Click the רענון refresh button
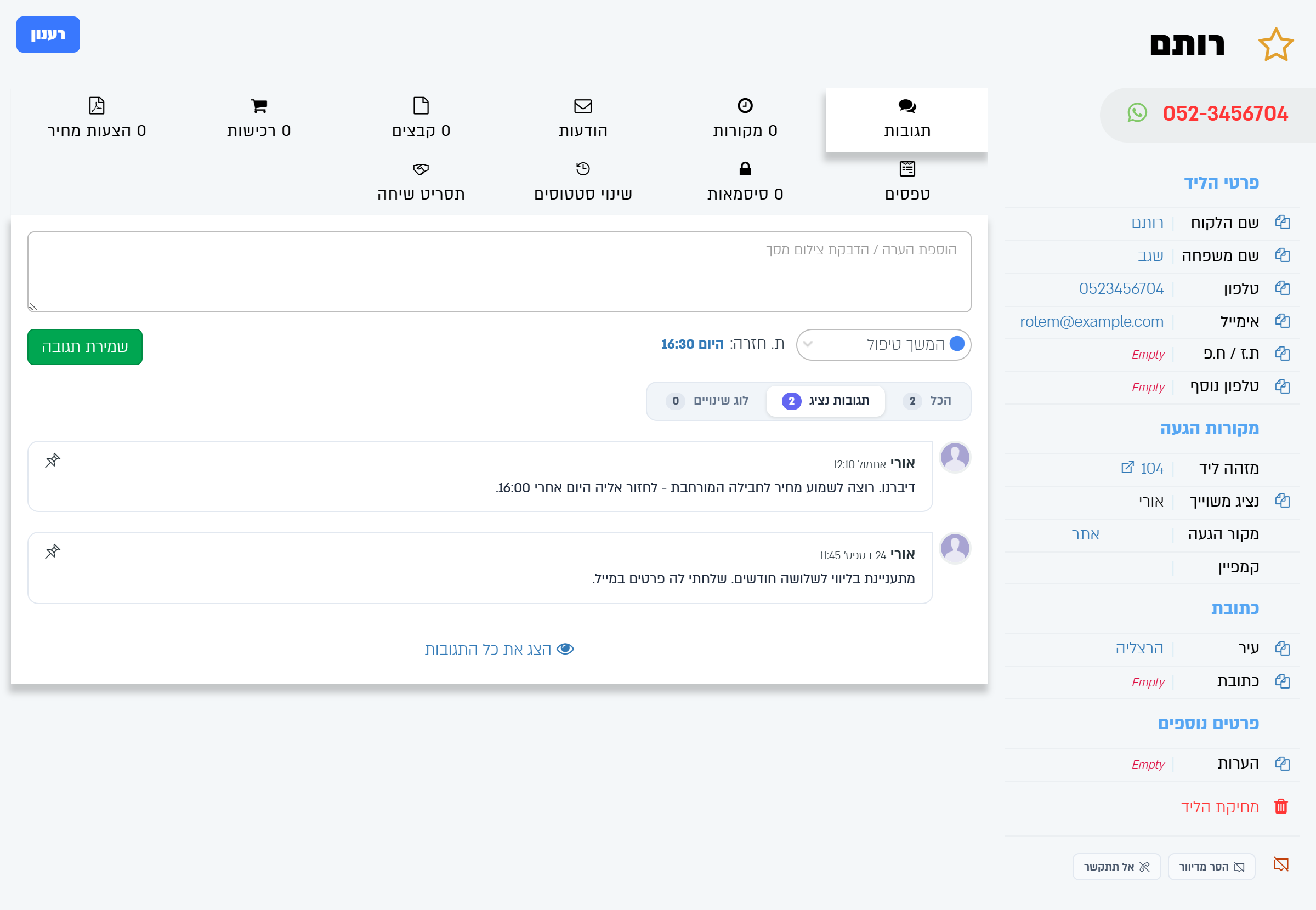The width and height of the screenshot is (1316, 910). click(48, 35)
